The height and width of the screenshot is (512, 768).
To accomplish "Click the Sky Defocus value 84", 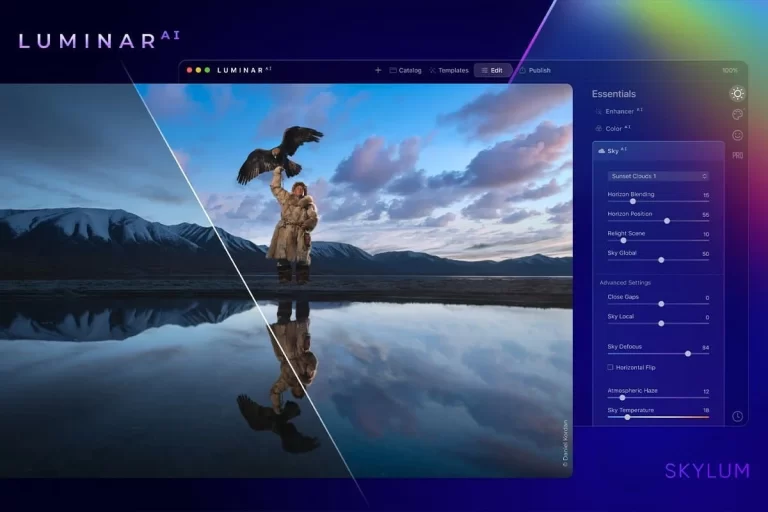I will coord(706,347).
